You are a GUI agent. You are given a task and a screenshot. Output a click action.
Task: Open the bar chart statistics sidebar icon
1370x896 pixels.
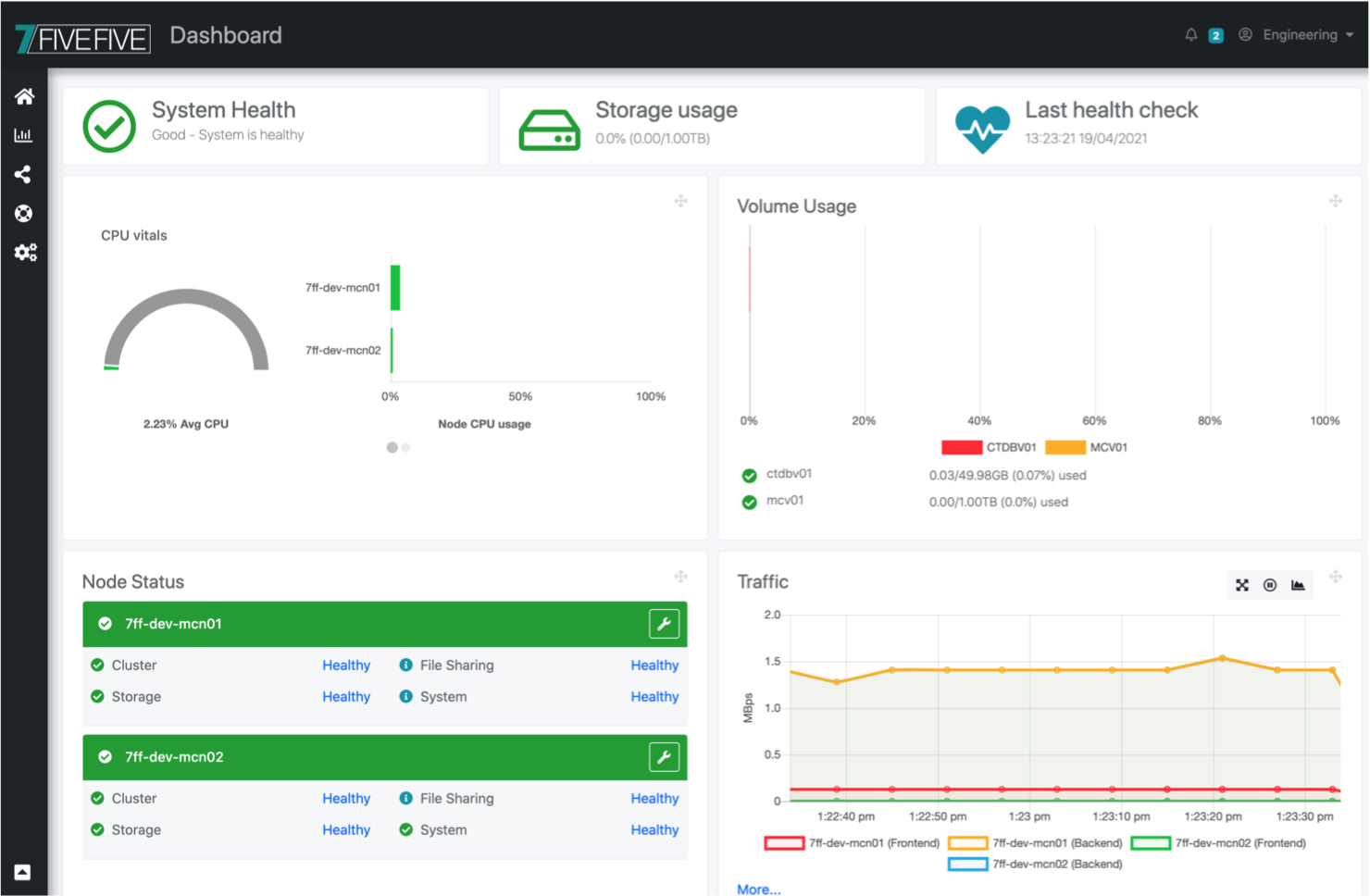pyautogui.click(x=23, y=135)
